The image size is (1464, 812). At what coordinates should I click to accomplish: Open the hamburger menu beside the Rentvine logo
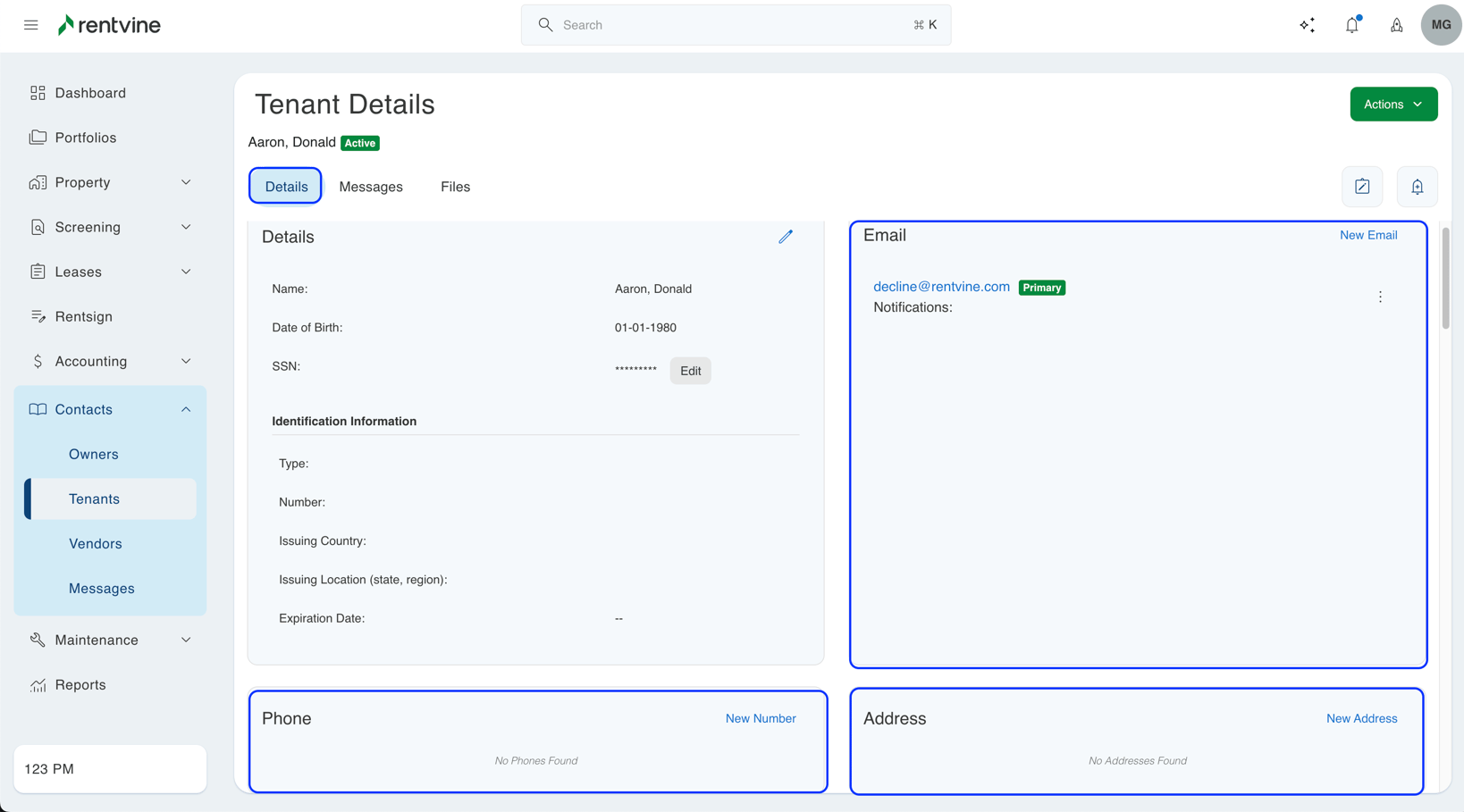30,24
